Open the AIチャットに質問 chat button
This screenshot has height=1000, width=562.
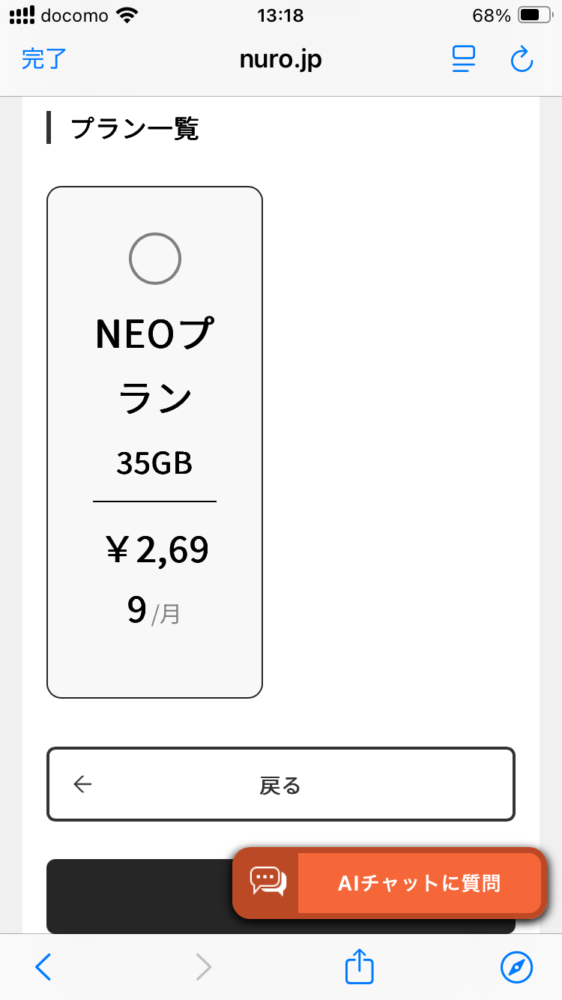click(390, 883)
